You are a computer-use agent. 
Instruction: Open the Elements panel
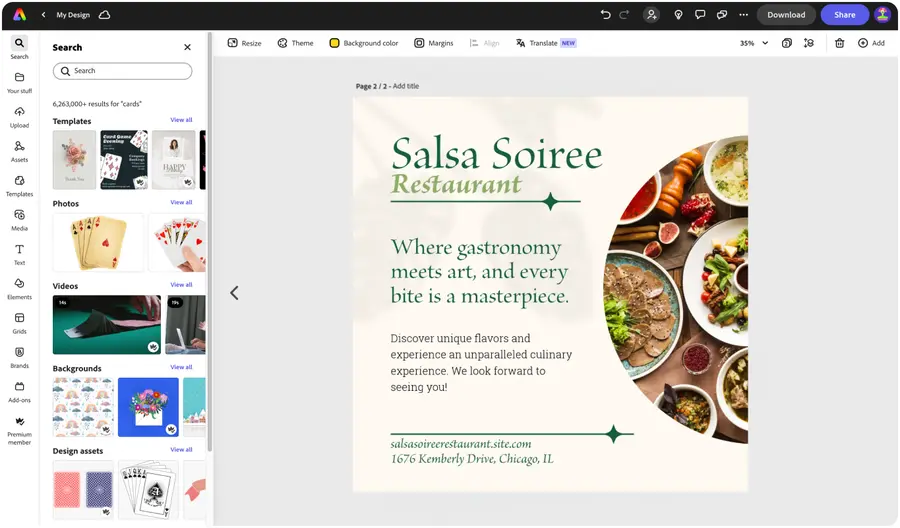[x=20, y=289]
